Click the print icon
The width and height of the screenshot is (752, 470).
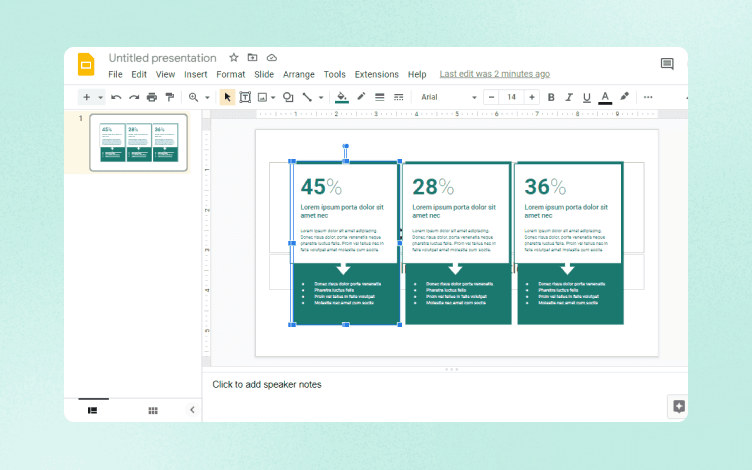click(x=152, y=97)
